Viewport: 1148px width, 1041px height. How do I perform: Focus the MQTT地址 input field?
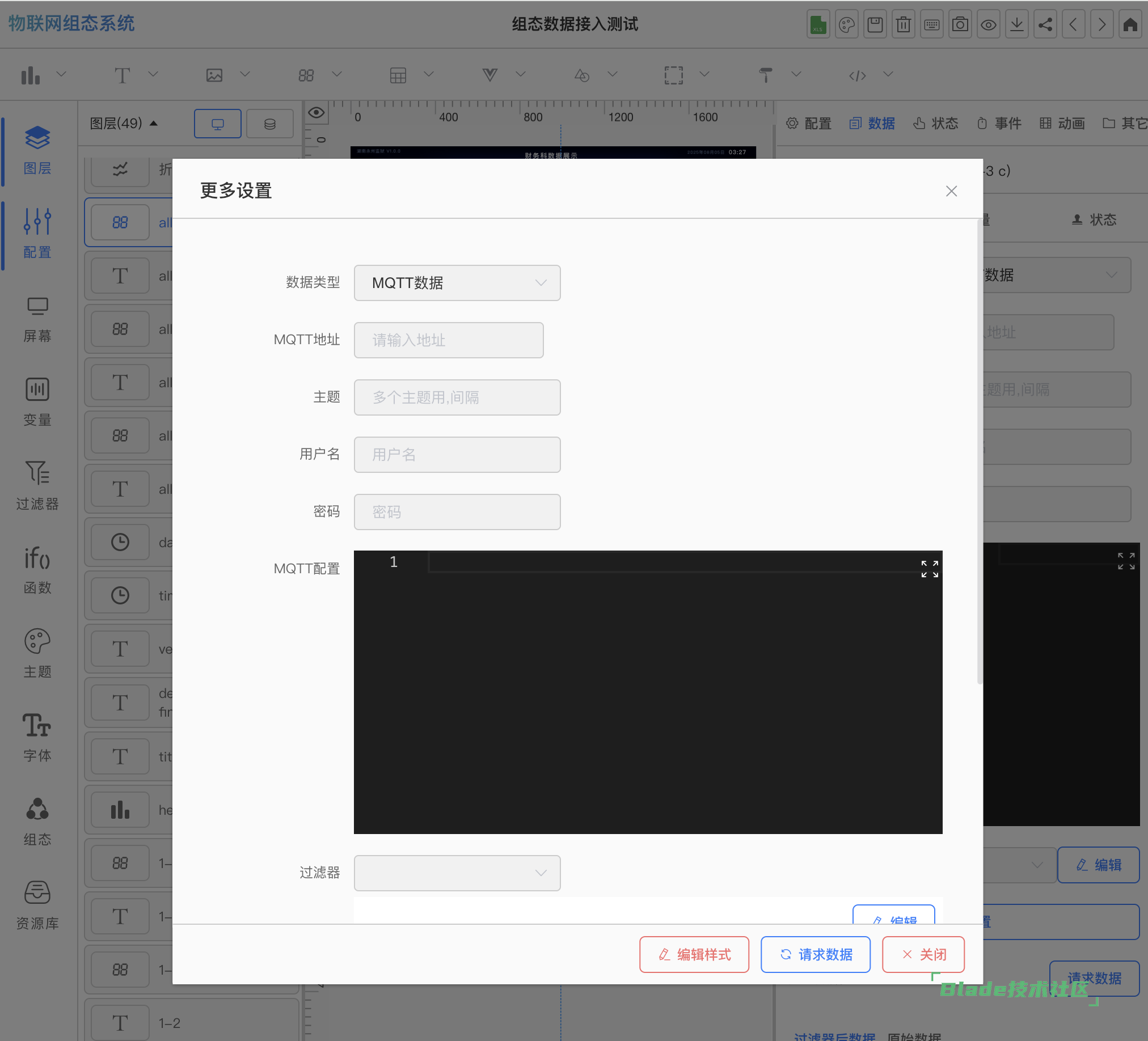[449, 340]
